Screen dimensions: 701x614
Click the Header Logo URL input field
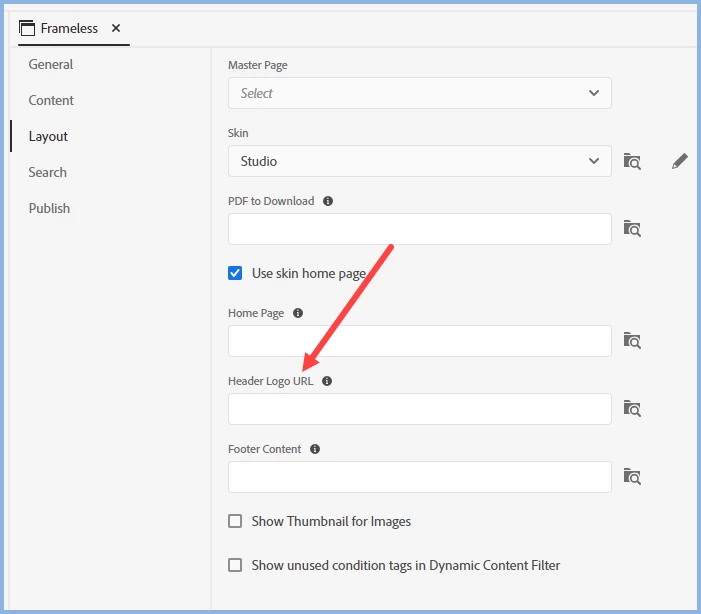(x=419, y=409)
